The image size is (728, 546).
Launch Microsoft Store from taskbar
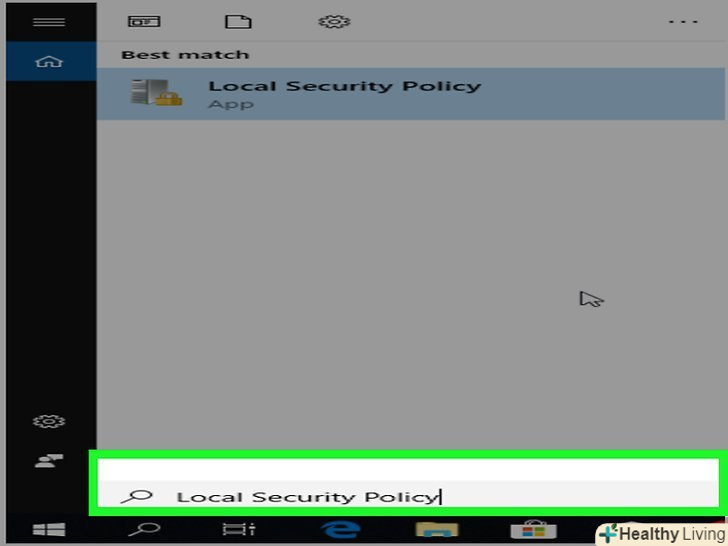click(x=533, y=530)
